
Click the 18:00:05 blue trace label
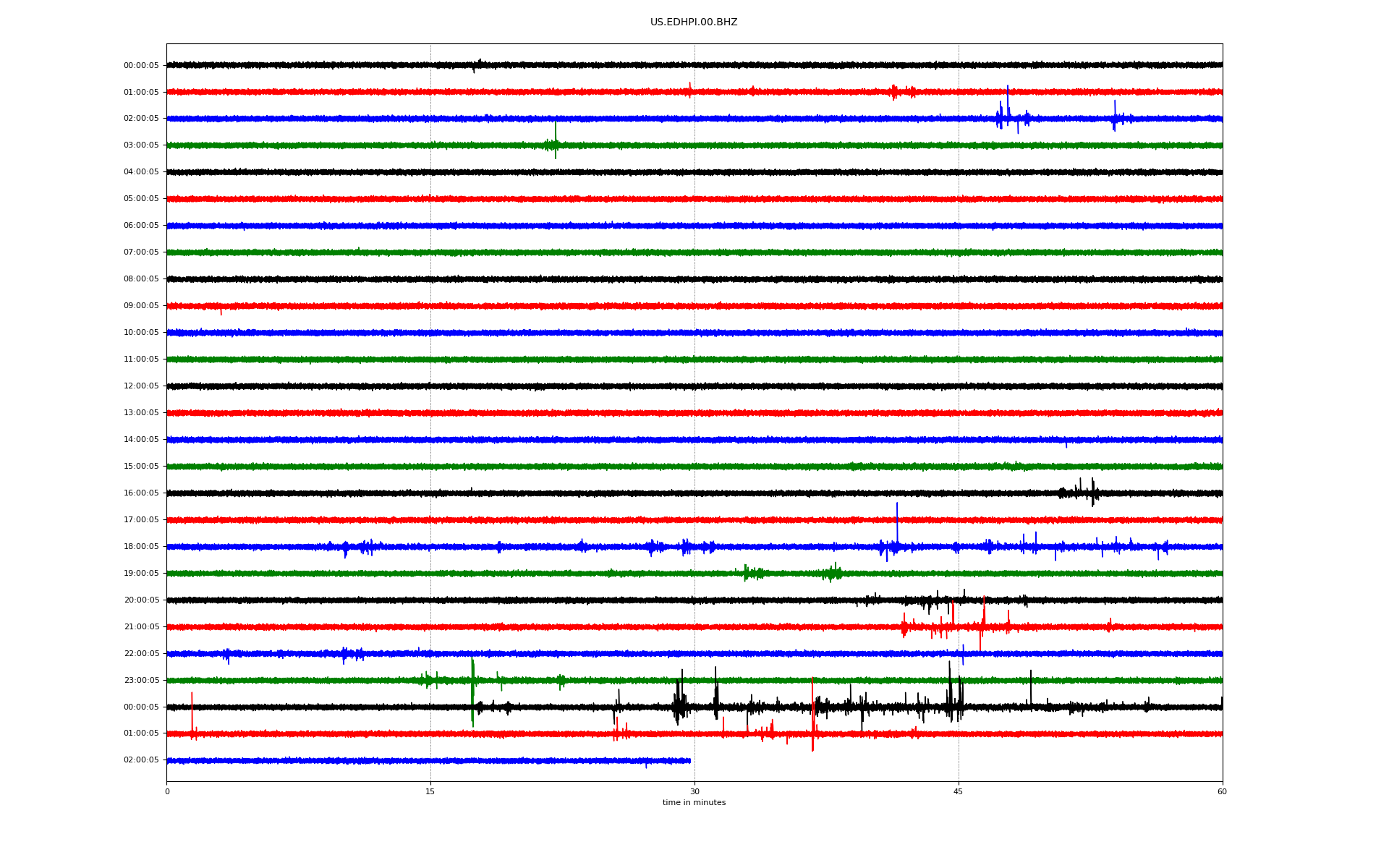141,547
